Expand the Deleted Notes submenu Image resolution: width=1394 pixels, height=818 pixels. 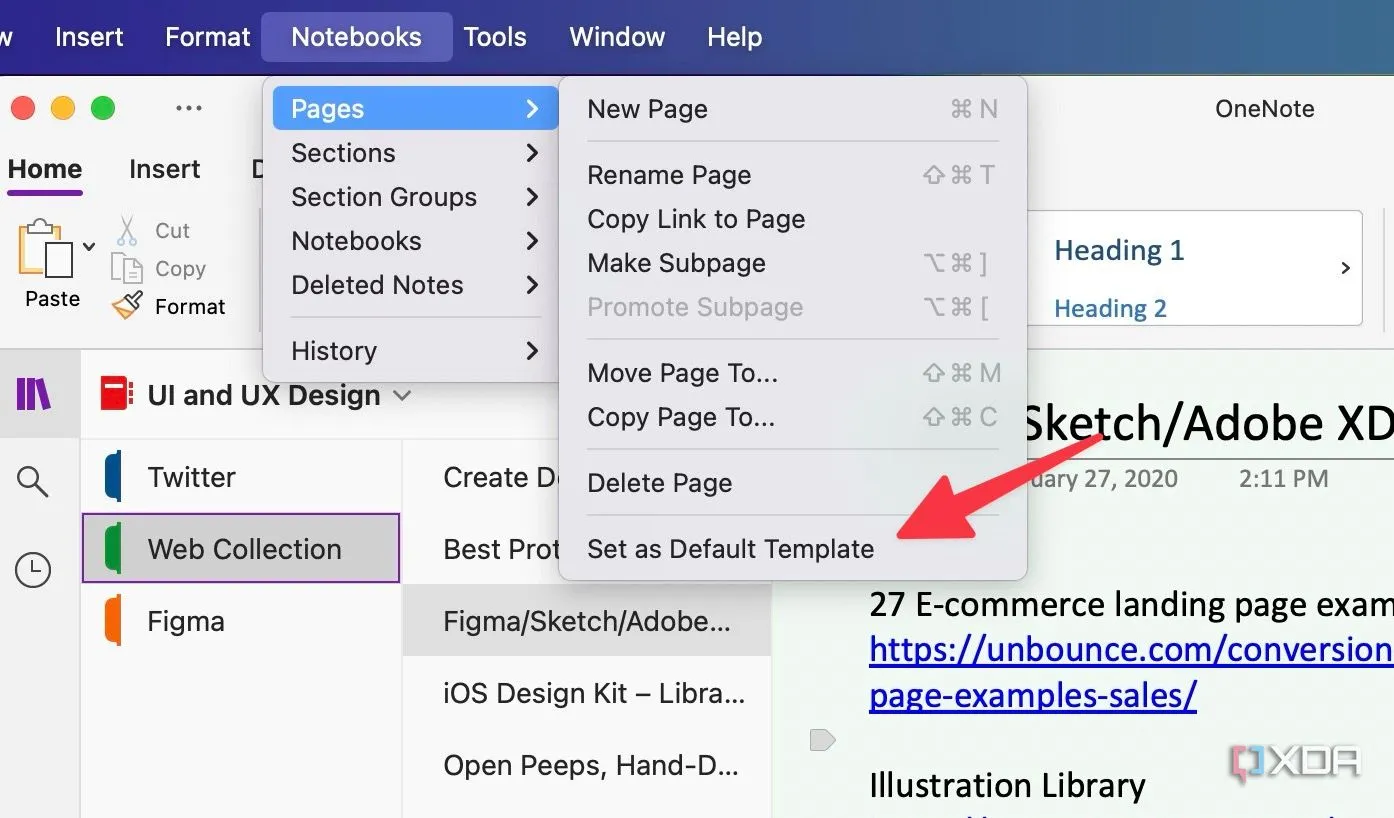[x=415, y=285]
